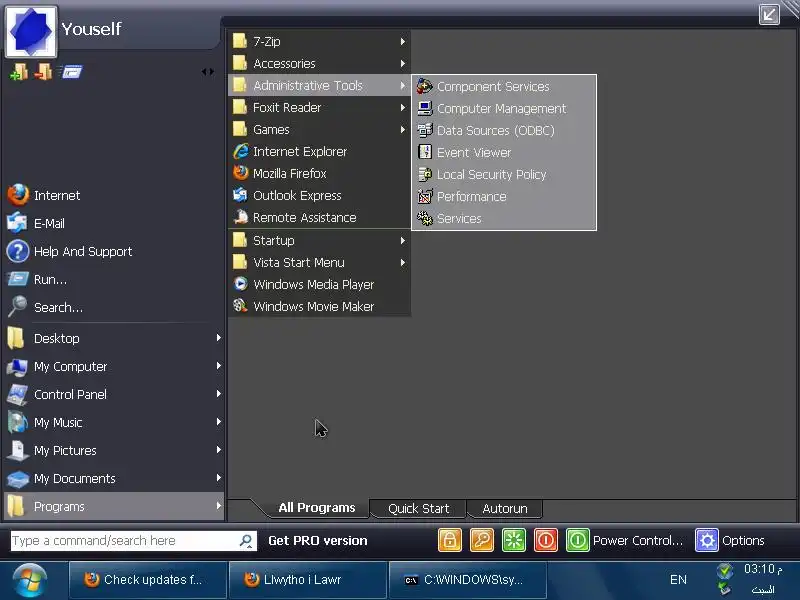Expand the My Documents submenu
Screen dimensions: 800x600
tap(114, 479)
